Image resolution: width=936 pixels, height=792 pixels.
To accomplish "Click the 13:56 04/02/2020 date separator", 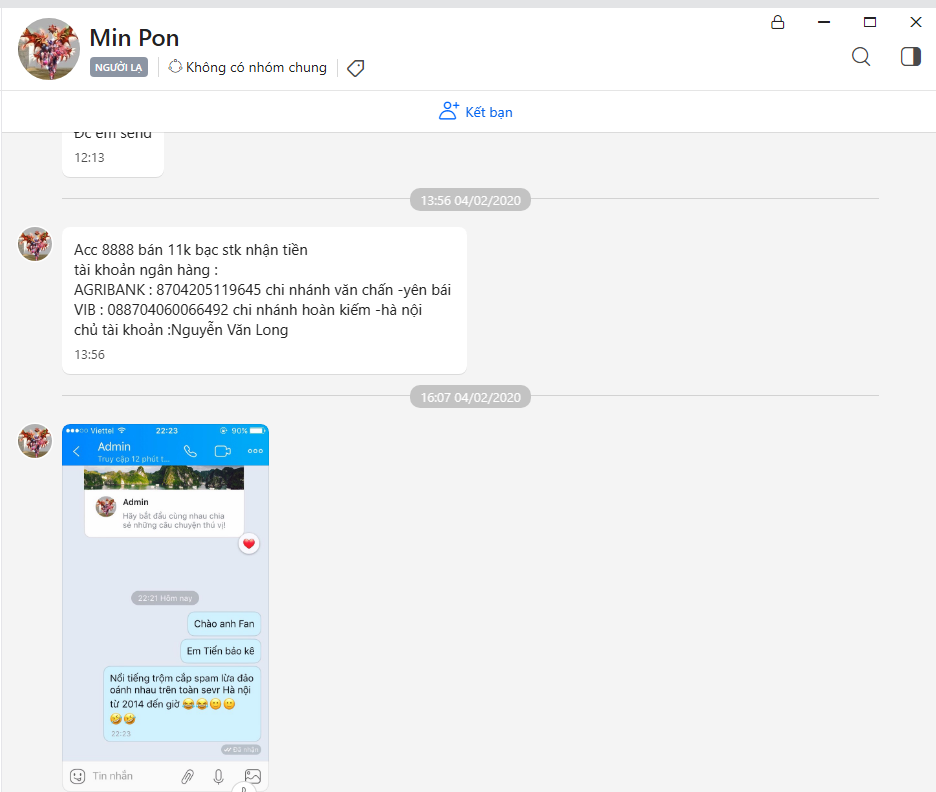I will tap(470, 200).
